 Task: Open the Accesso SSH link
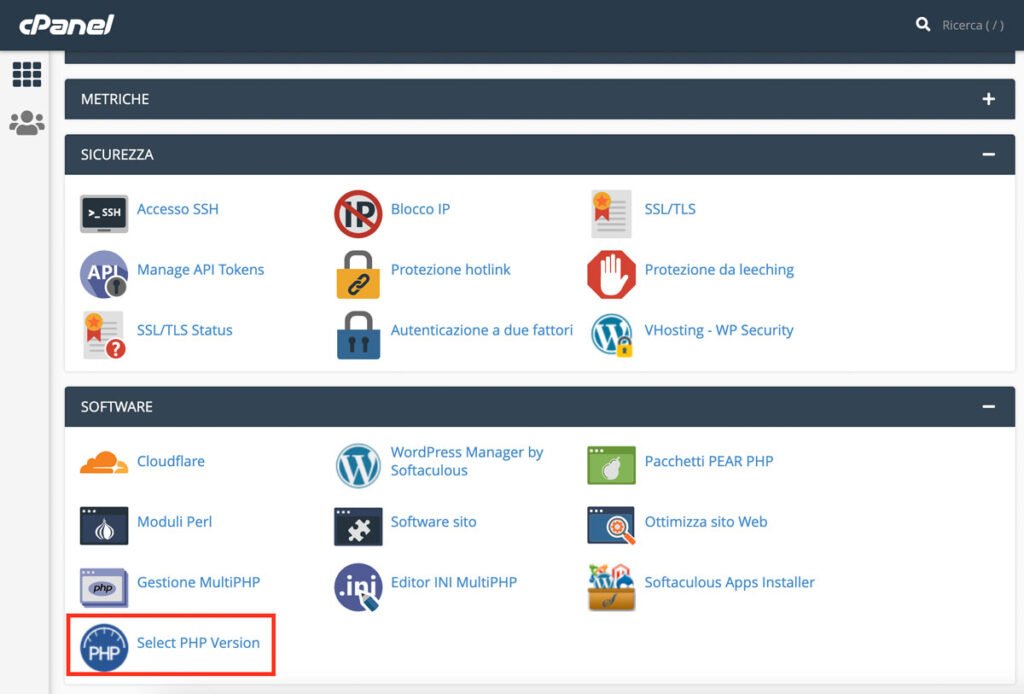(x=178, y=209)
